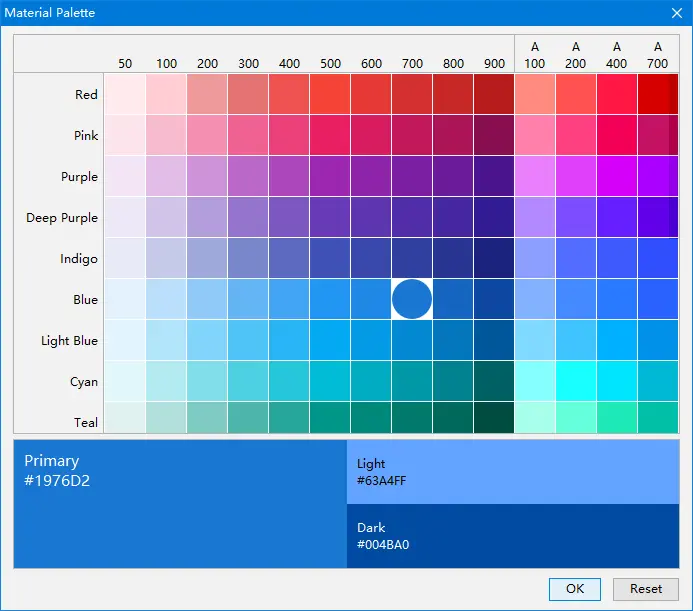Click the Dark #004BA0 preview panel

coord(513,536)
